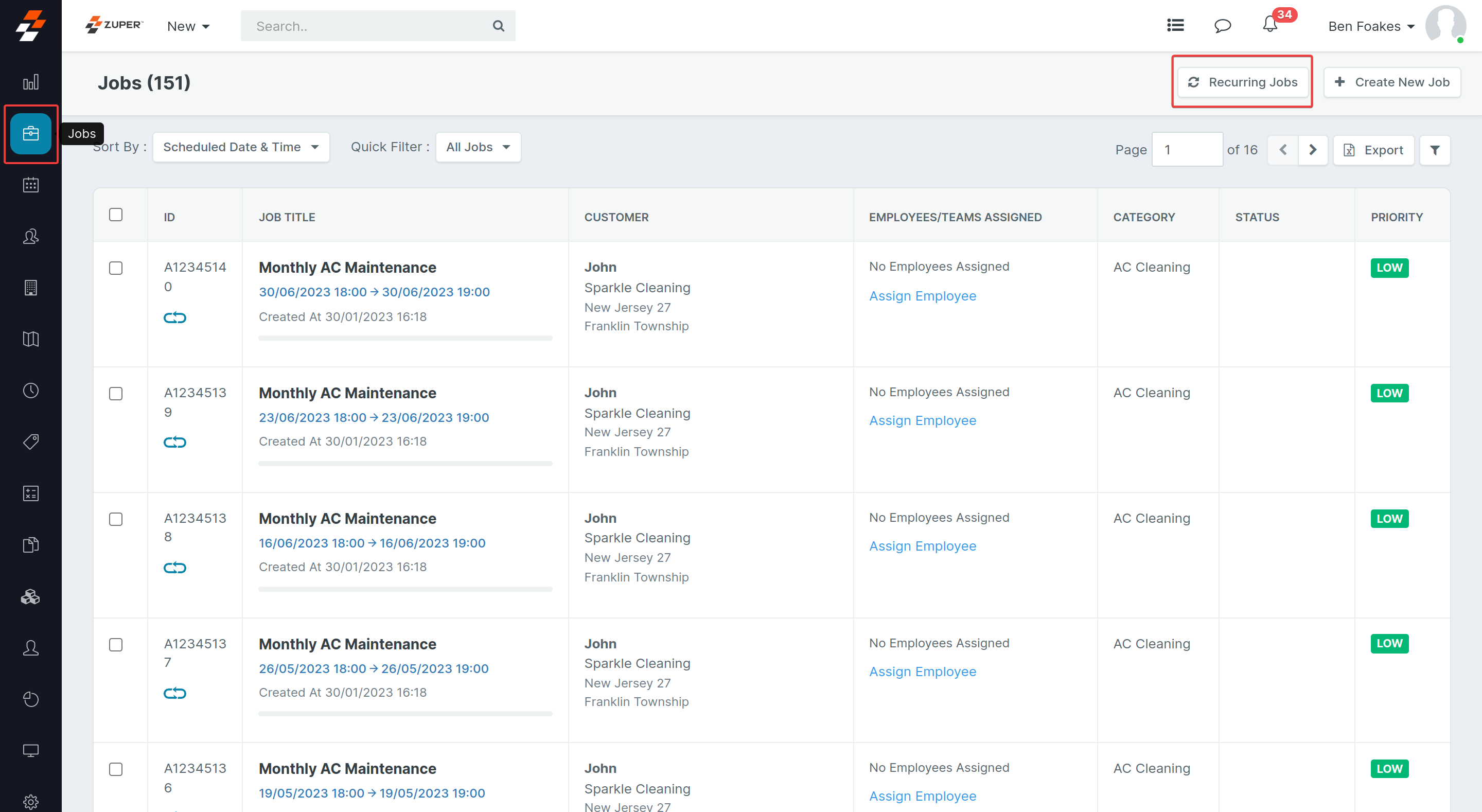Click the dashboard bar chart sidebar icon

coord(30,82)
